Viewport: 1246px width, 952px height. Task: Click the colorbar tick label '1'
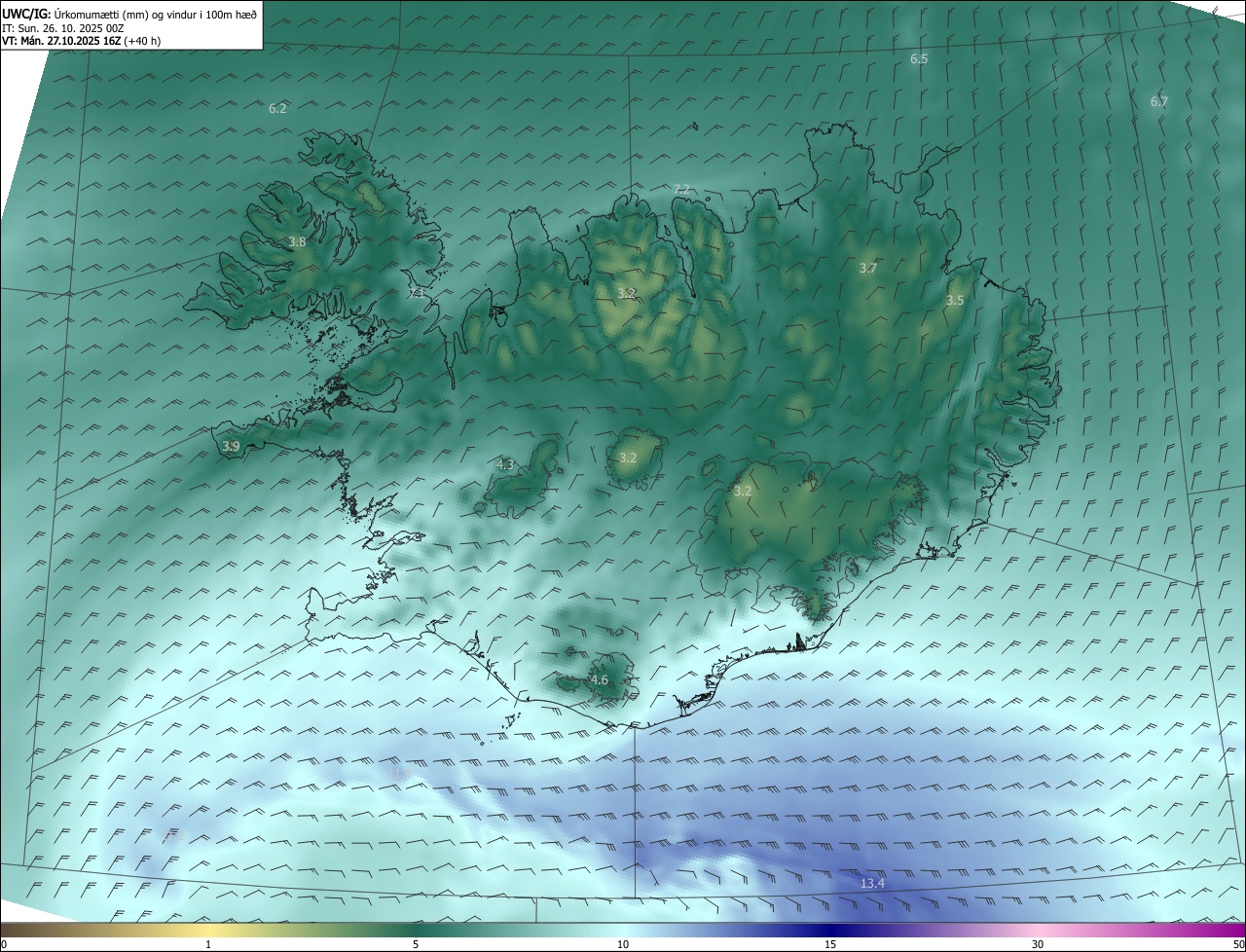click(x=208, y=944)
